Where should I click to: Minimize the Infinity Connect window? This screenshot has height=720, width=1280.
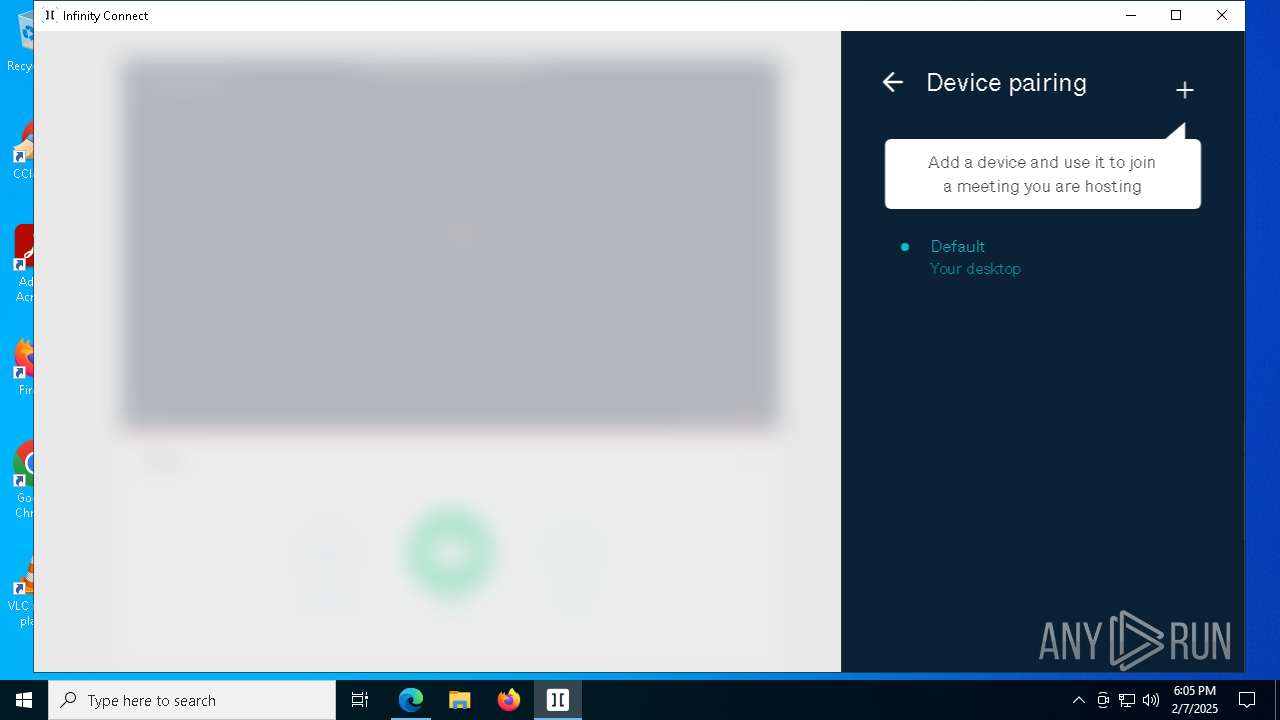point(1131,15)
